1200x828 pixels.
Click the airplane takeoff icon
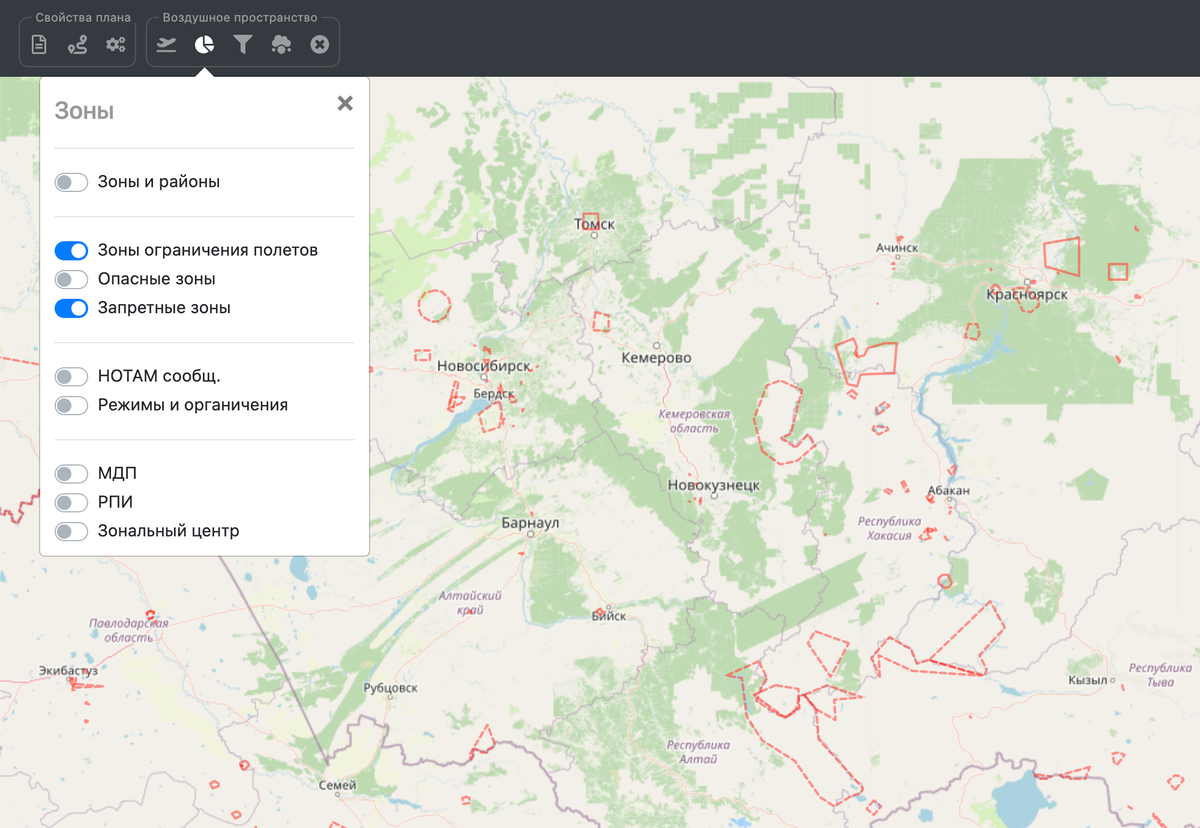167,44
